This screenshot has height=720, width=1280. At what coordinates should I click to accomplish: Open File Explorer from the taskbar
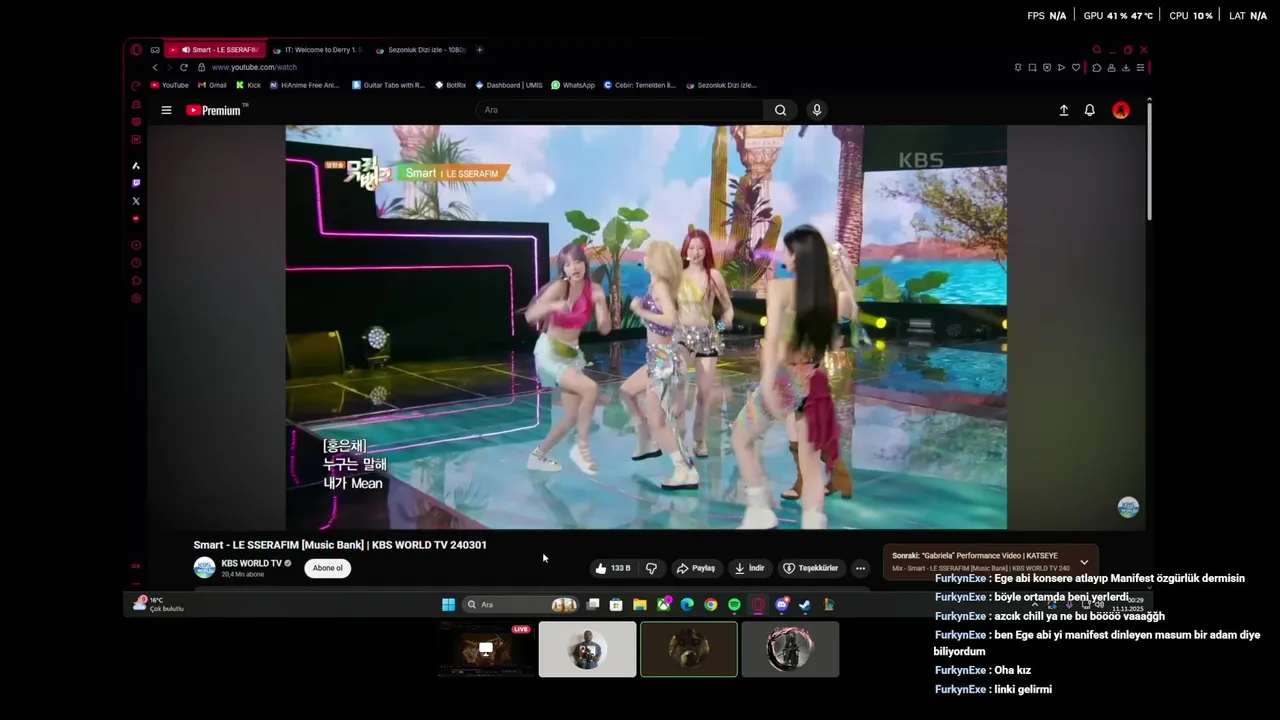(x=639, y=604)
